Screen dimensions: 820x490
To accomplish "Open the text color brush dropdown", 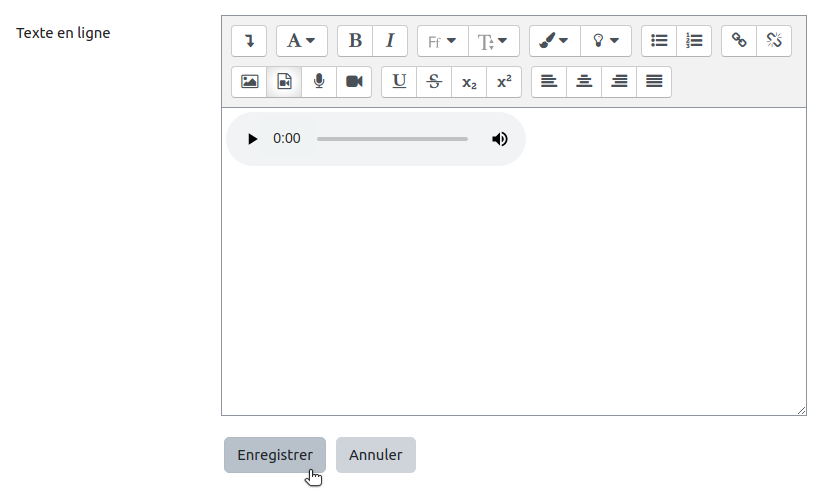I will [554, 41].
